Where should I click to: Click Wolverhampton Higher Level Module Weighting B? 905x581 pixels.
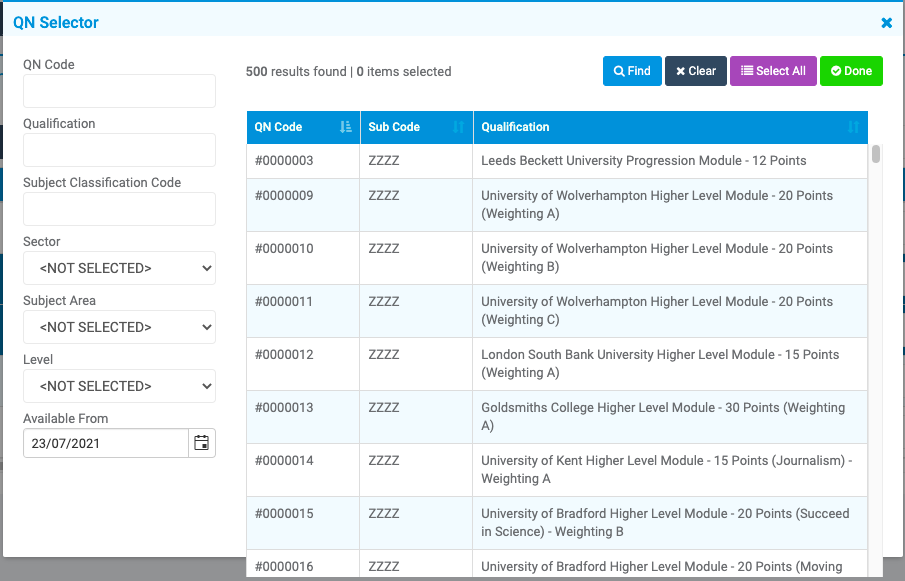(x=657, y=258)
